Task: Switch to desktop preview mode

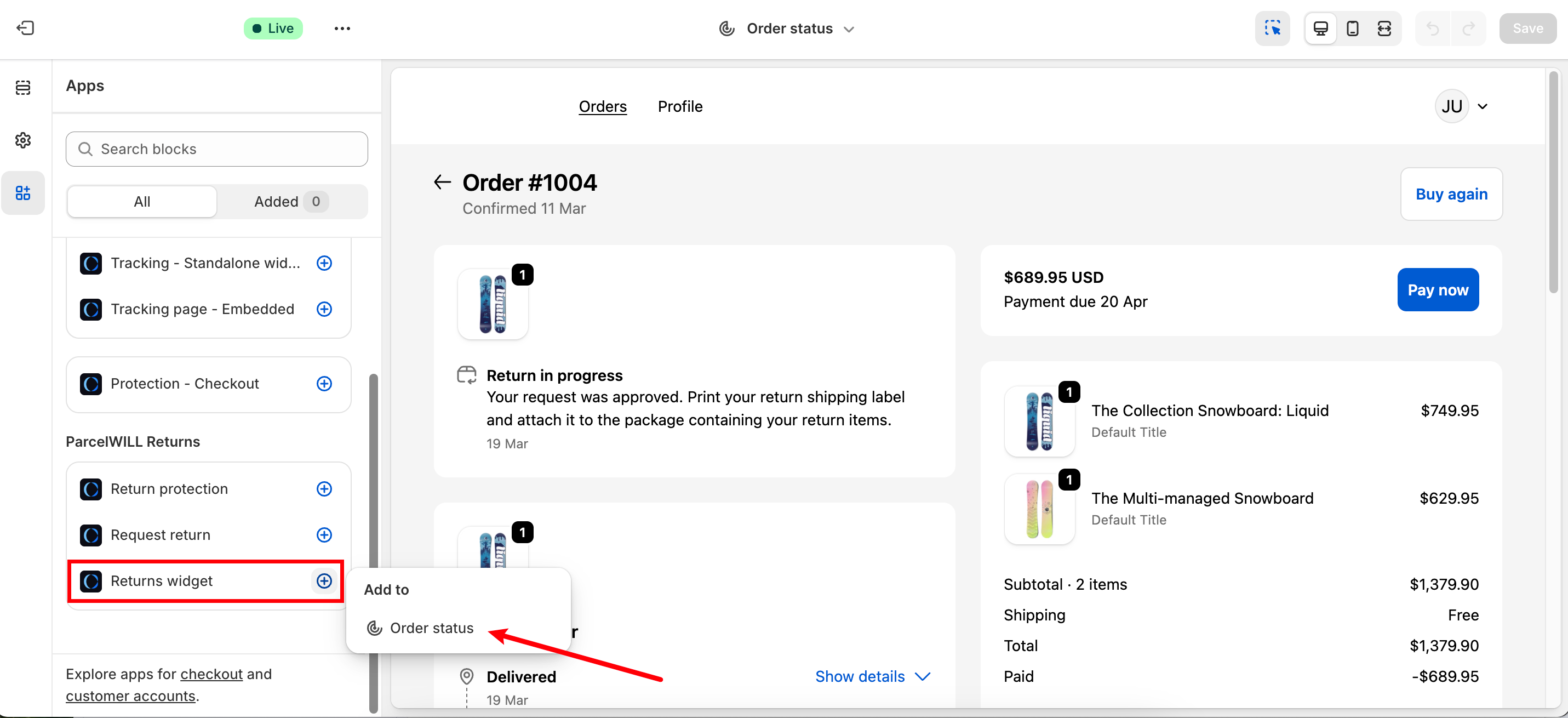Action: 1320,29
